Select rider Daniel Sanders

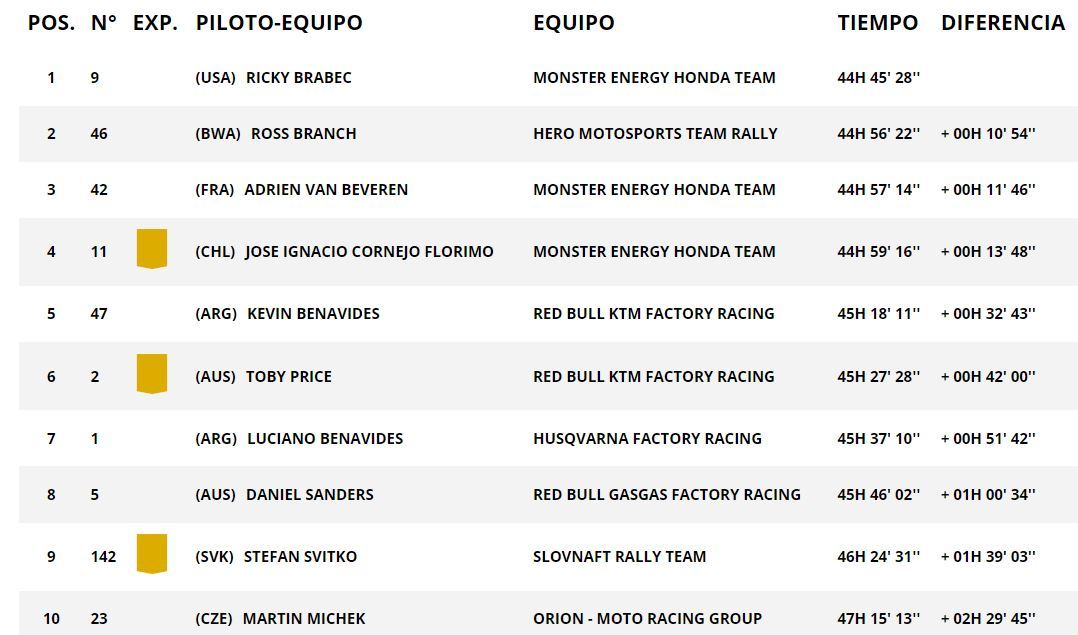point(309,494)
